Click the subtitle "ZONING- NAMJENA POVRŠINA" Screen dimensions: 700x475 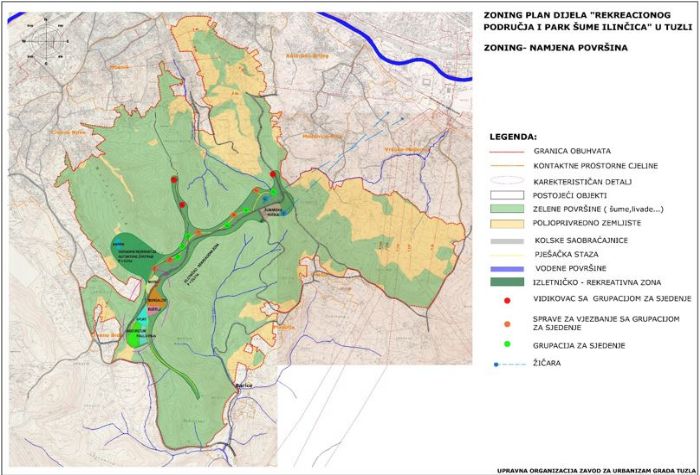(x=555, y=47)
